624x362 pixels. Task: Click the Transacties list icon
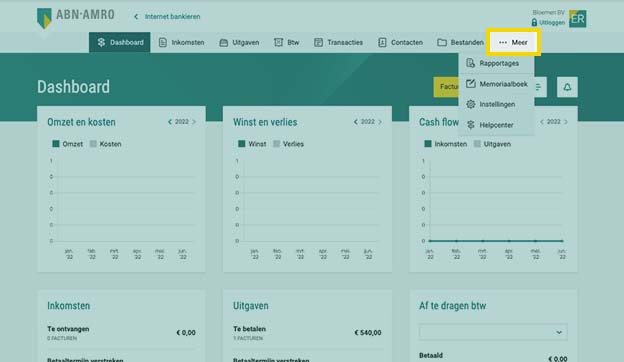point(318,42)
